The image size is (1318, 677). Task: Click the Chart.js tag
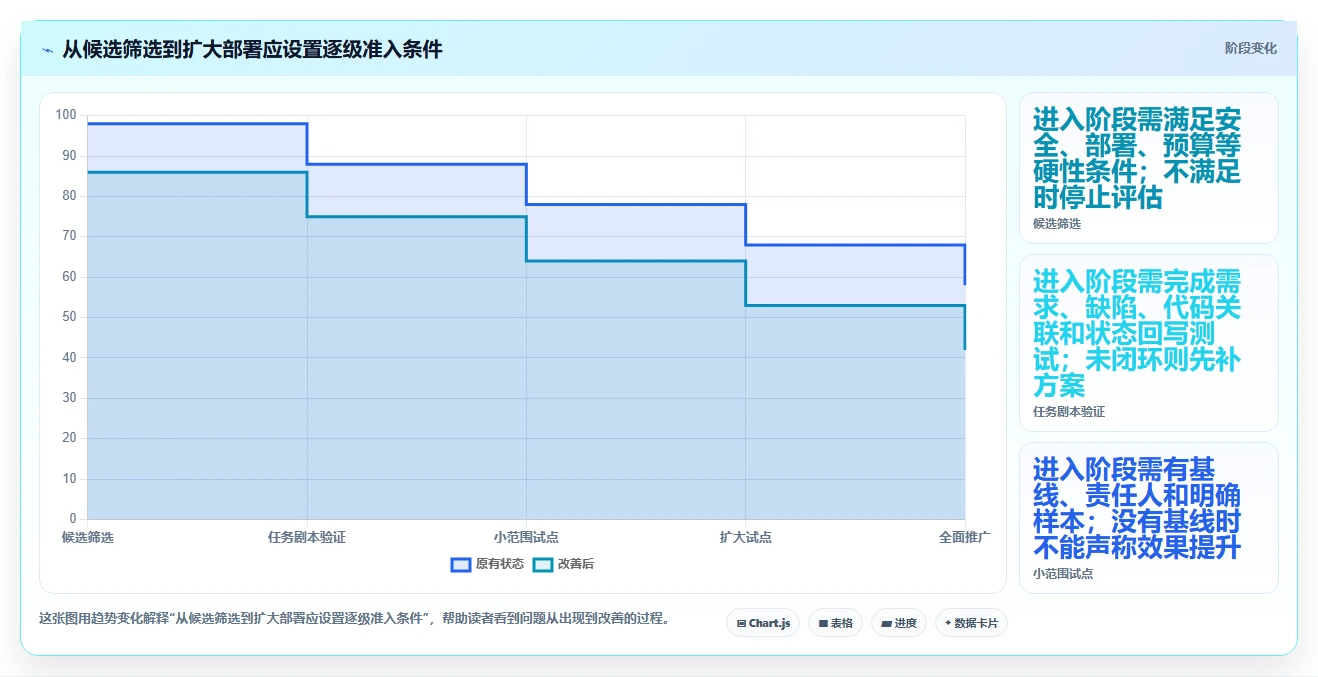762,623
